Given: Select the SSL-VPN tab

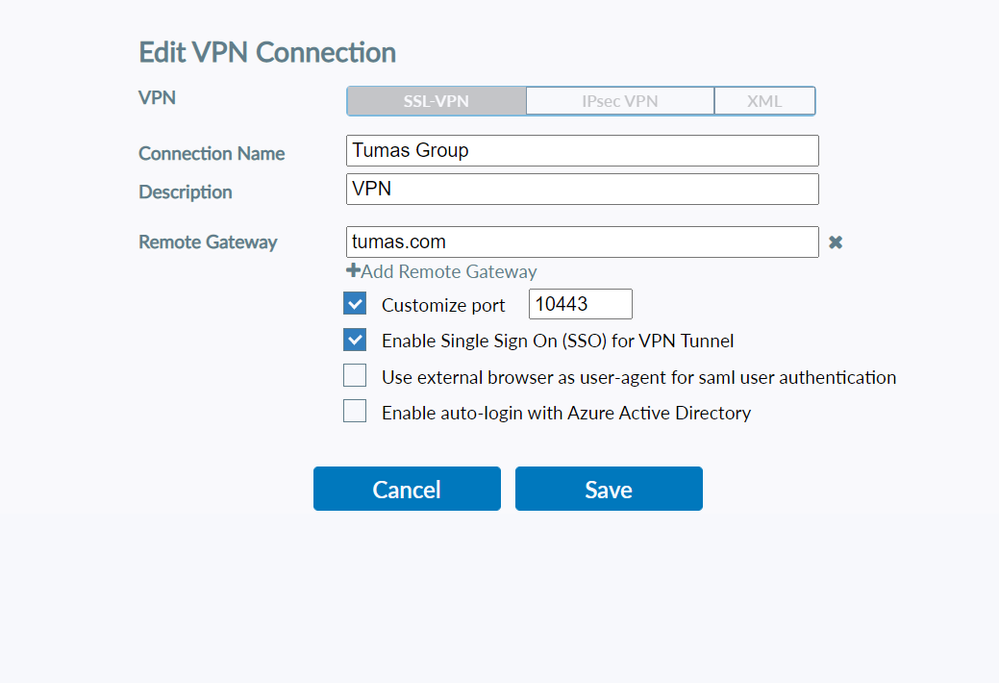Looking at the screenshot, I should pos(436,101).
